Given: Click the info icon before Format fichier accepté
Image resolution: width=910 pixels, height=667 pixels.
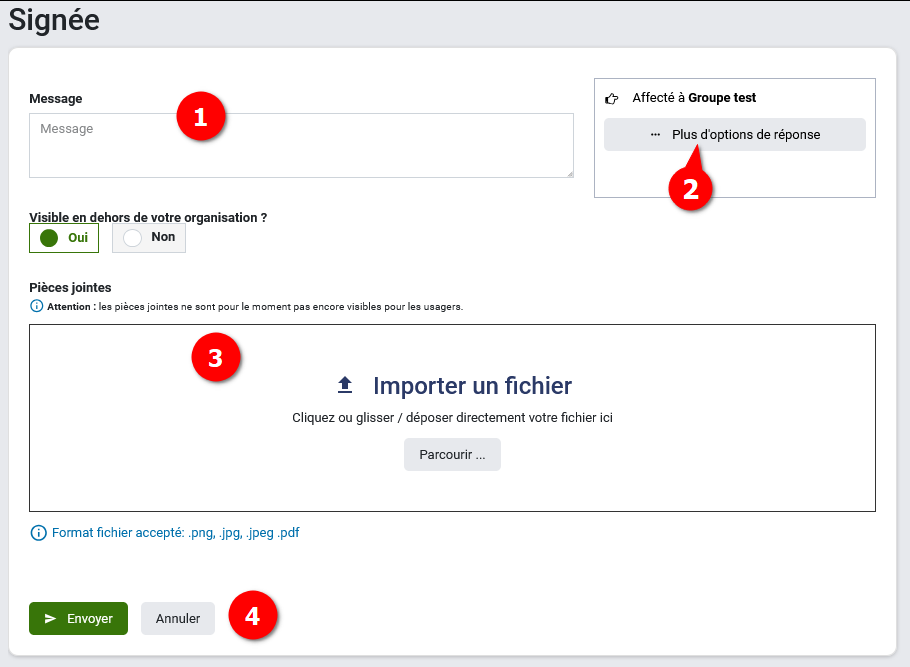Looking at the screenshot, I should point(38,533).
